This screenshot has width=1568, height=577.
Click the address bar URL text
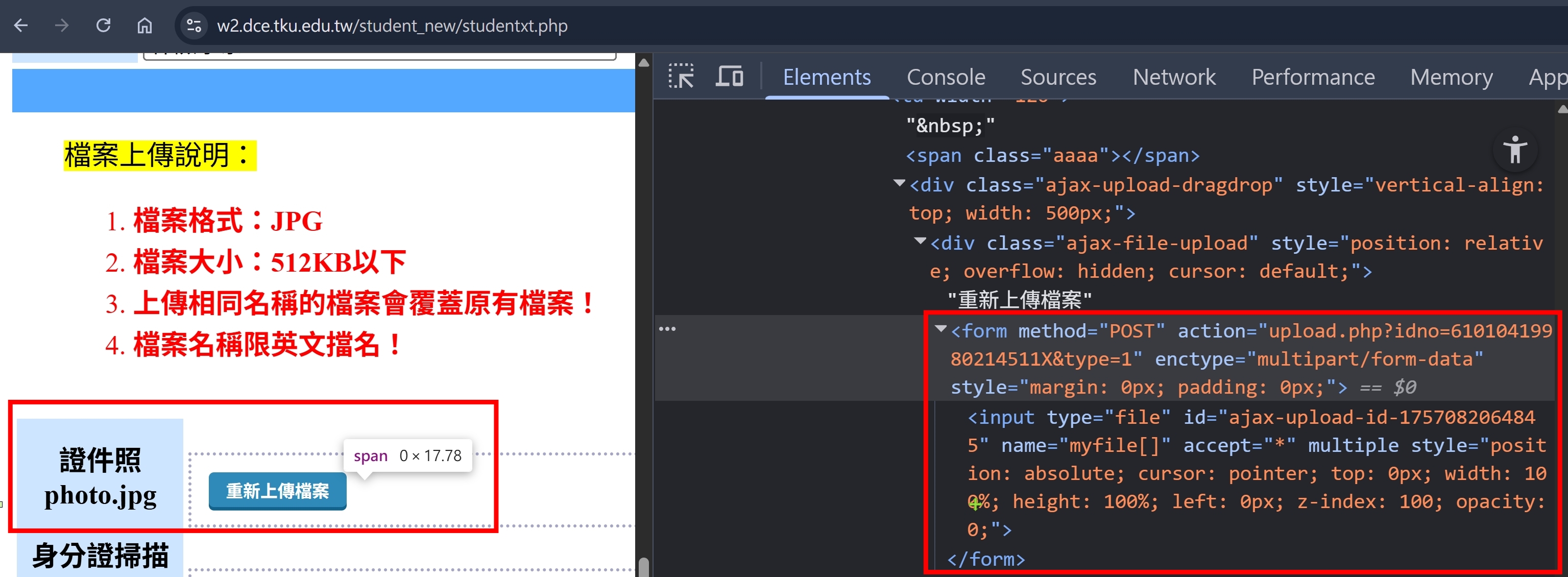[392, 26]
